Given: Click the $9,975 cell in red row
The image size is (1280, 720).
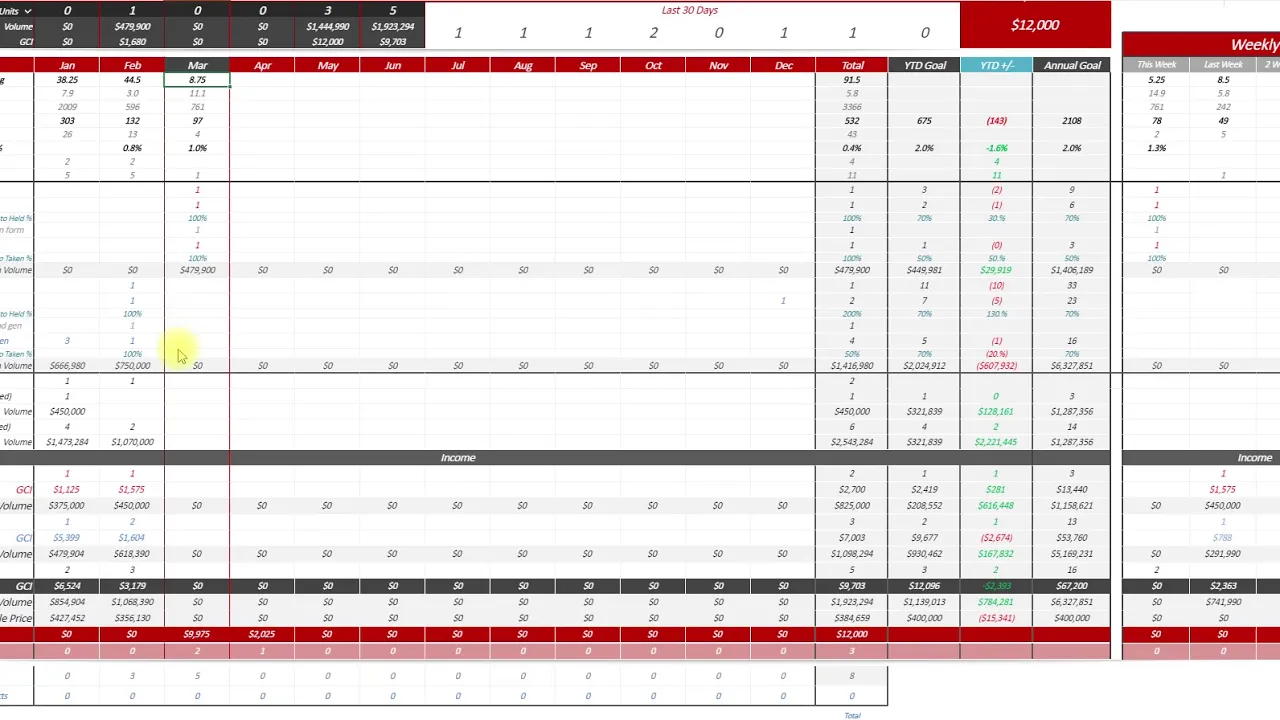Looking at the screenshot, I should tap(197, 634).
